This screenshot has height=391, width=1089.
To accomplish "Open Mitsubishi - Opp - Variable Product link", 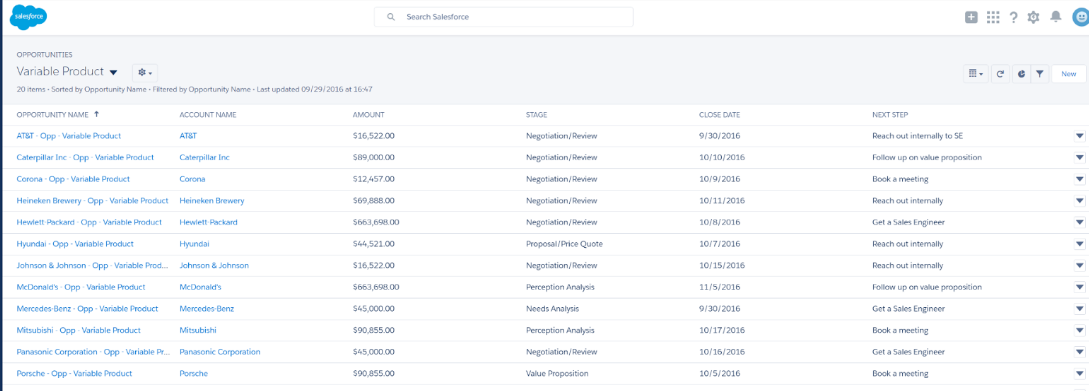I will (78, 331).
